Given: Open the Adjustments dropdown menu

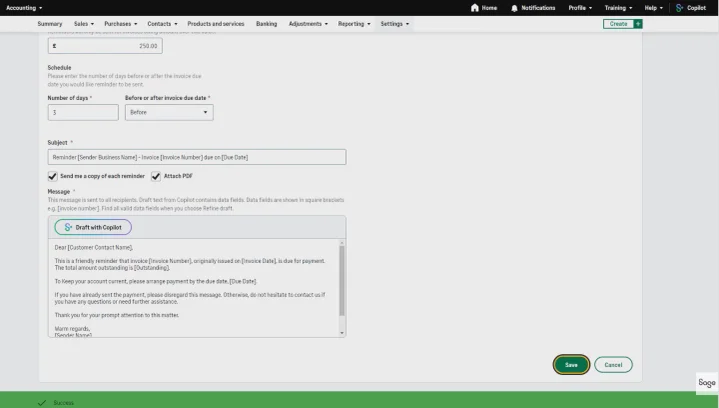Looking at the screenshot, I should 308,24.
